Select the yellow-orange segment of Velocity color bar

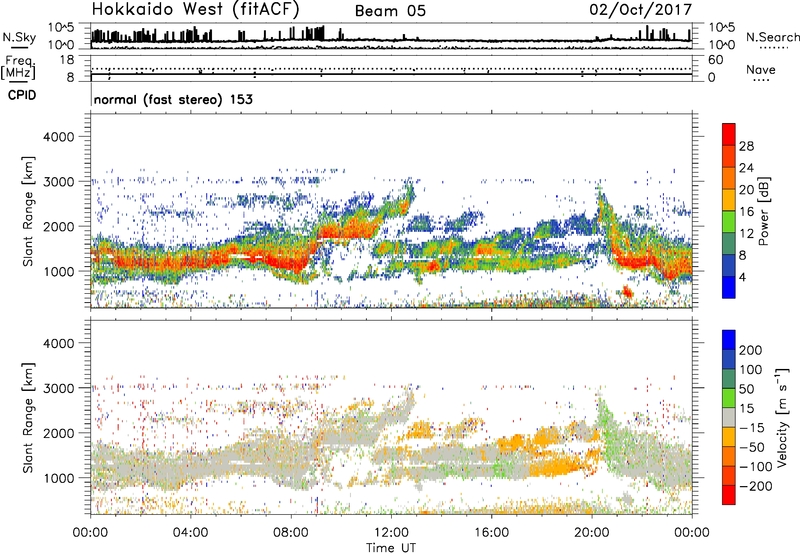tap(729, 437)
